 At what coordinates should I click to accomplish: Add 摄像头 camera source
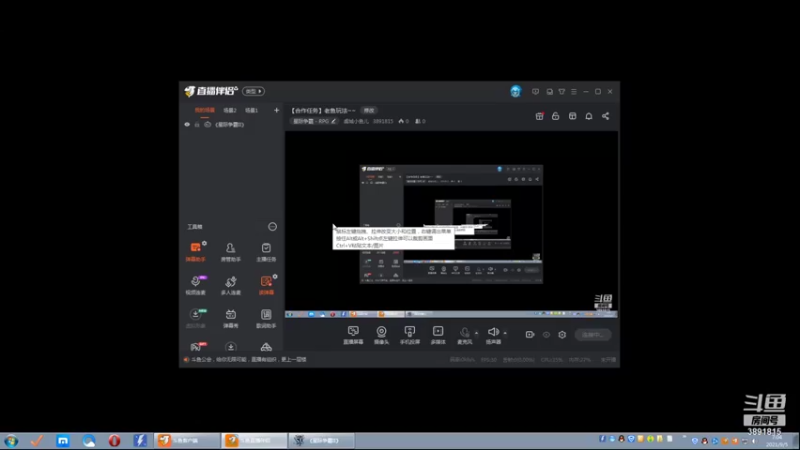pos(381,335)
